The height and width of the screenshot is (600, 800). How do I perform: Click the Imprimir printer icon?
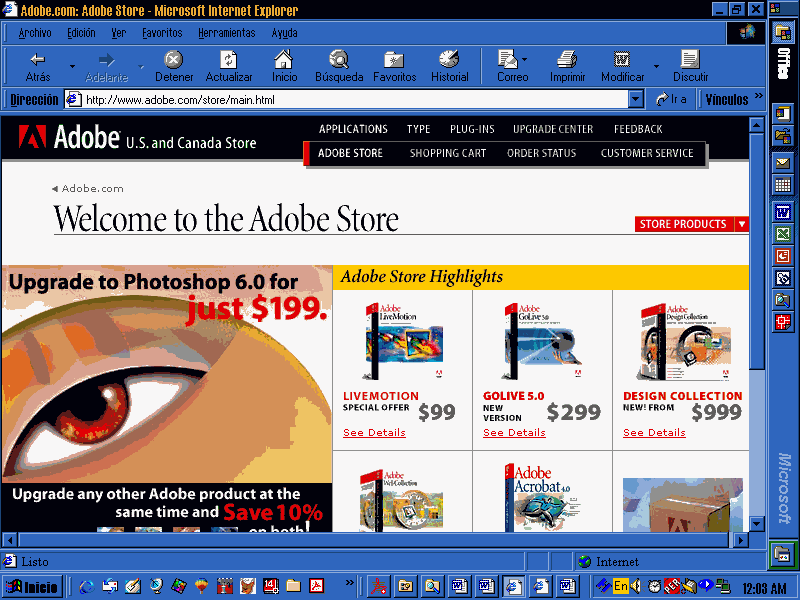[x=567, y=60]
